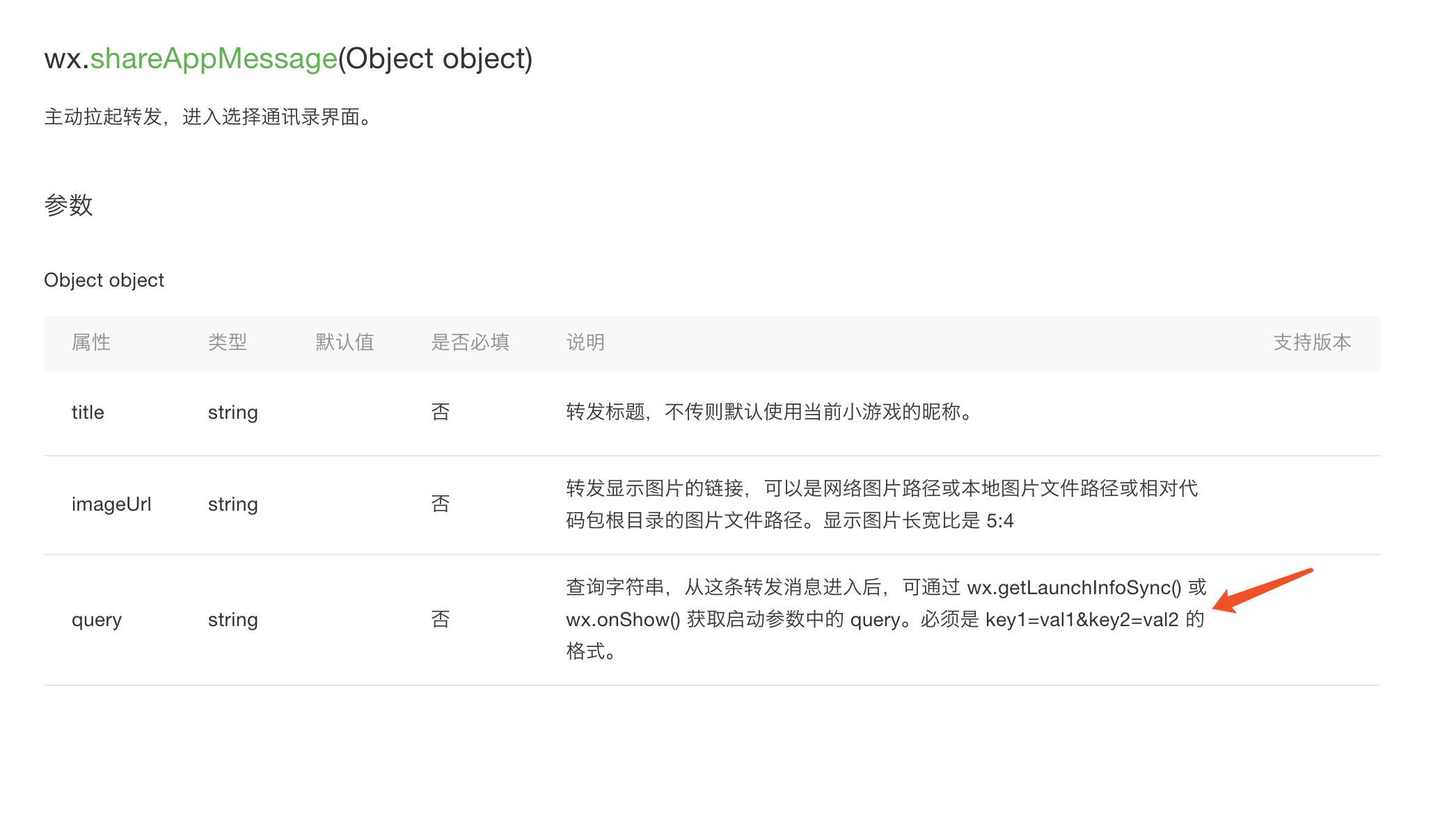Click string type in the query row
The image size is (1456, 814).
(x=232, y=620)
